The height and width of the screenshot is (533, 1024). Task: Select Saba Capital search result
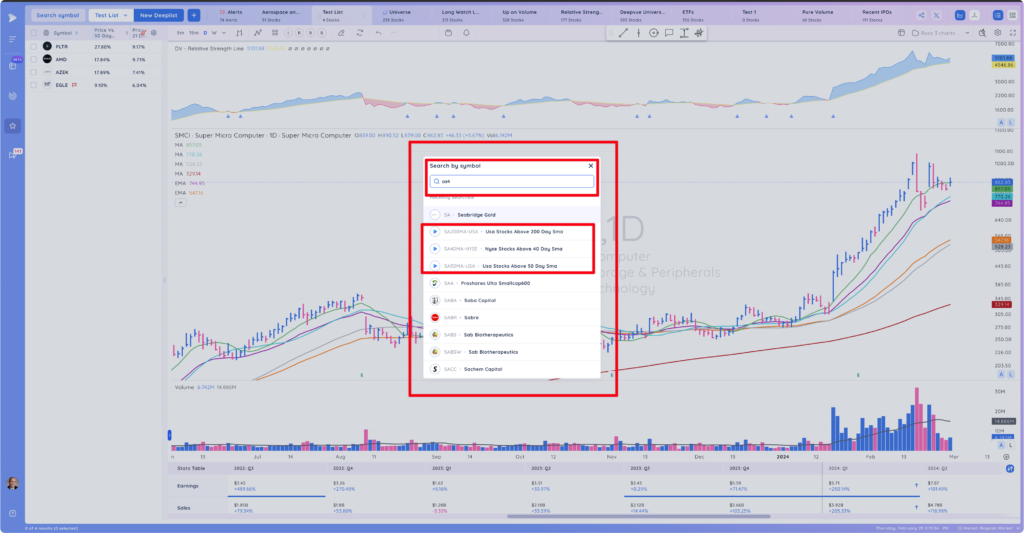(x=511, y=300)
